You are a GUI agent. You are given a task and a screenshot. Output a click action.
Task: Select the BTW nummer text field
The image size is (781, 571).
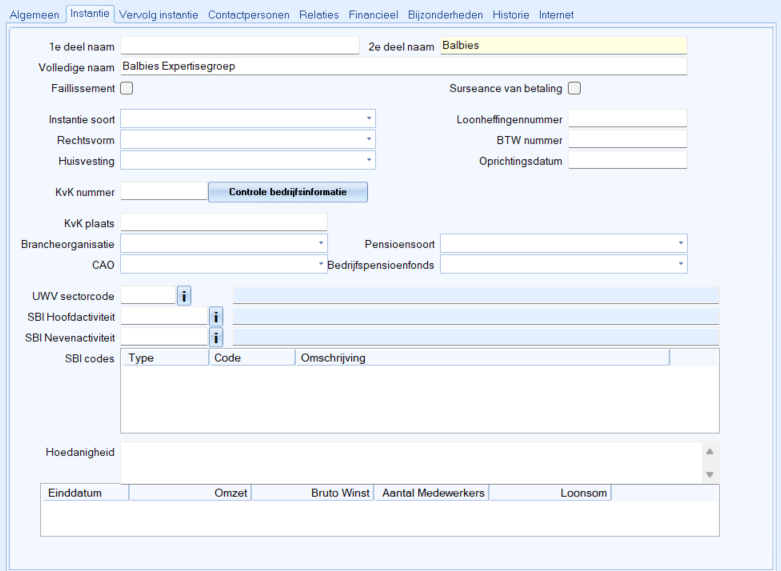(627, 140)
